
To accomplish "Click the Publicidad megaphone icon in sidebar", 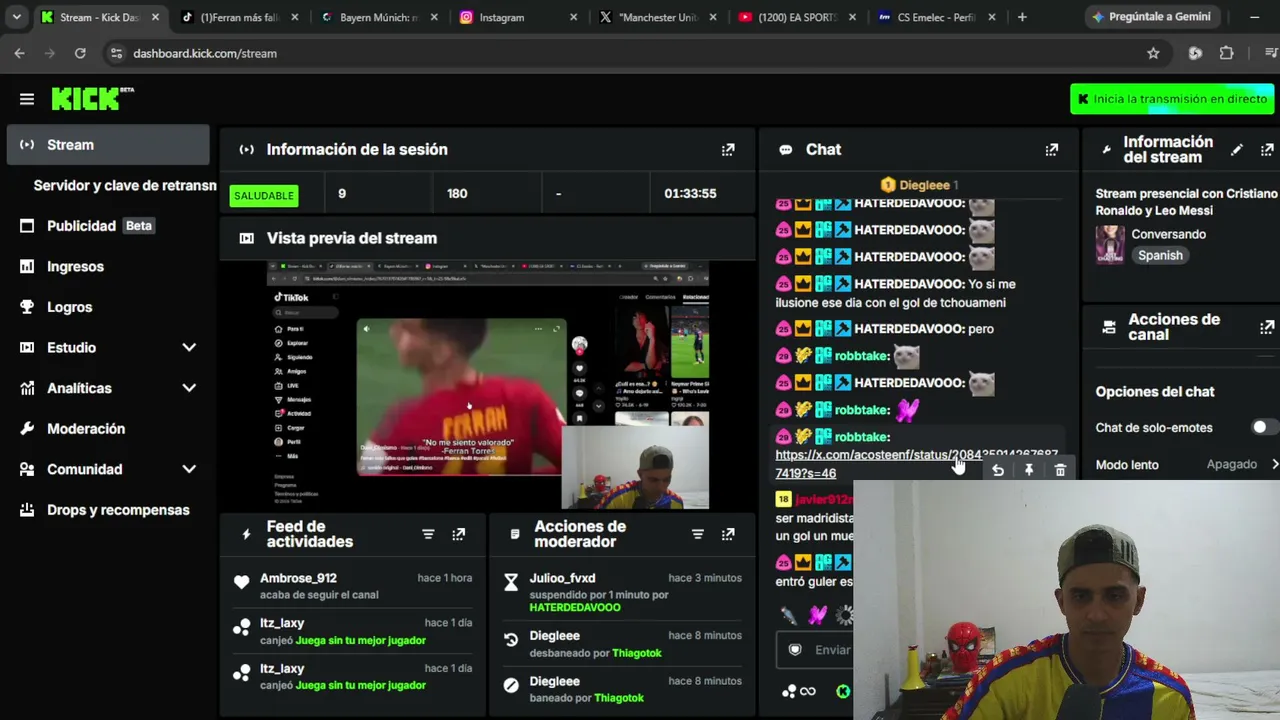I will [27, 226].
